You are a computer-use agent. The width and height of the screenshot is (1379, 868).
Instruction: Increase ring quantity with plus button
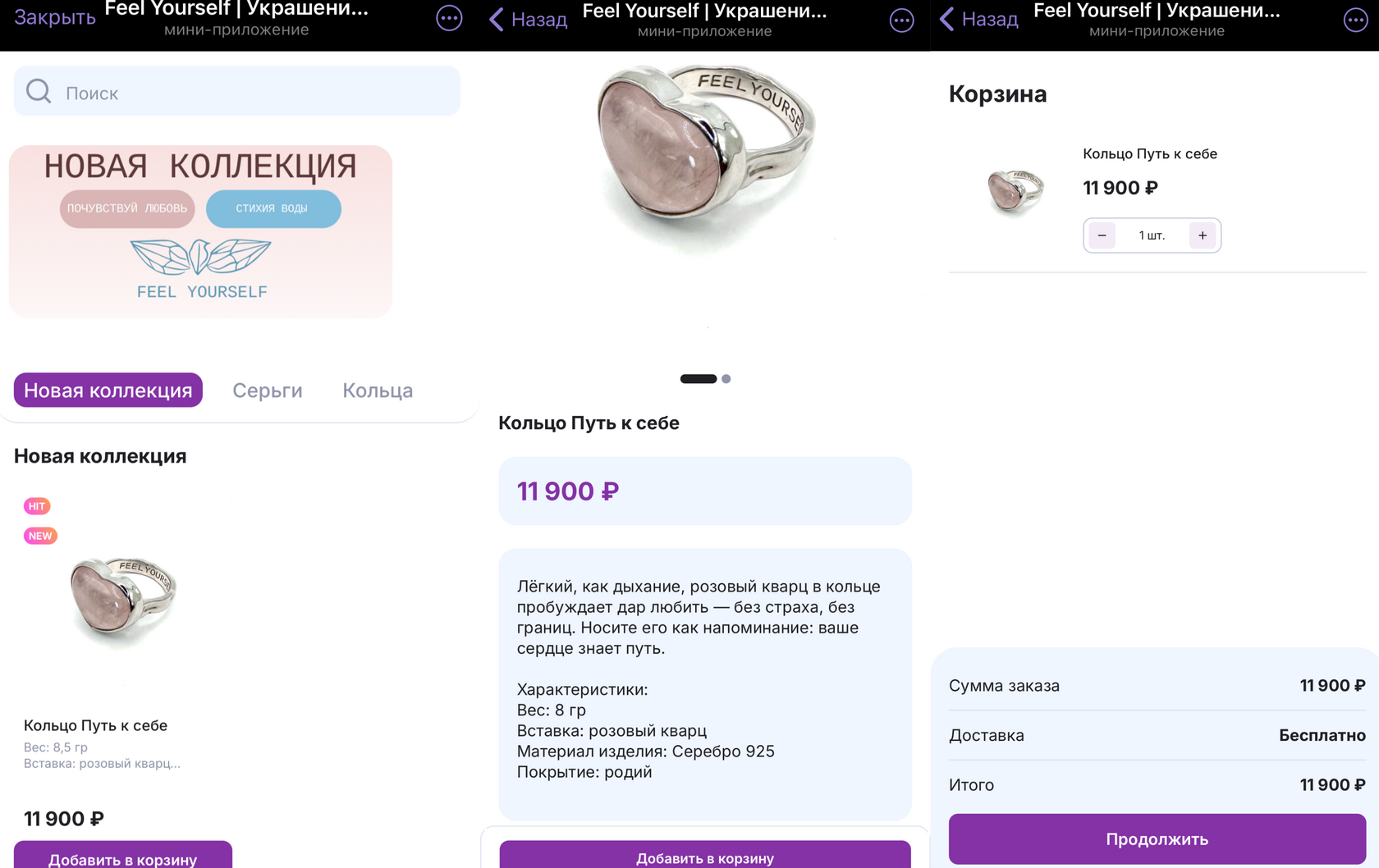1202,235
